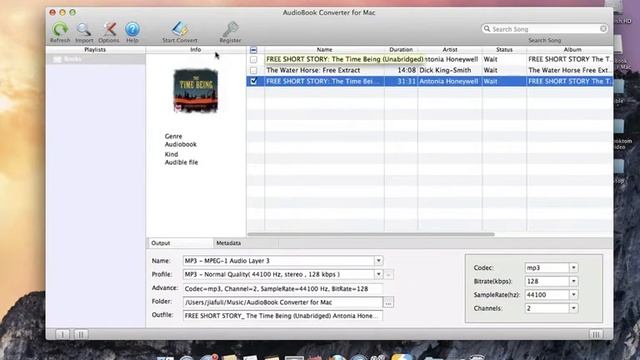Toggle the select-all checkbox in the table header
The image size is (640, 360).
pos(253,50)
